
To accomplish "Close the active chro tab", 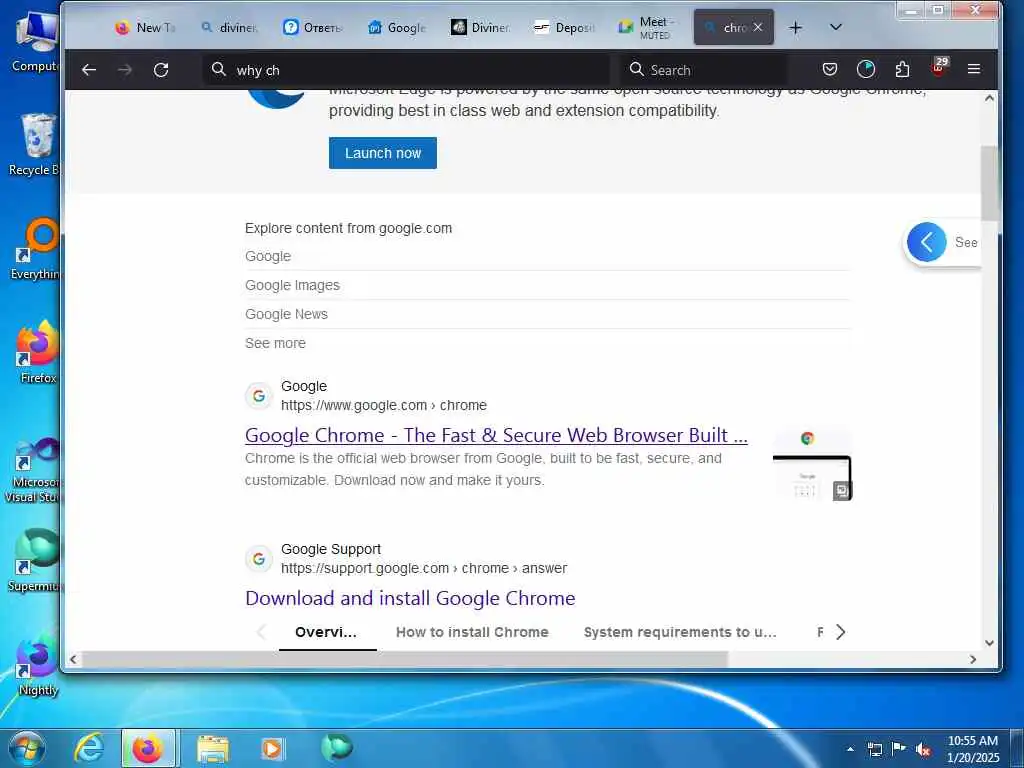I will click(758, 27).
